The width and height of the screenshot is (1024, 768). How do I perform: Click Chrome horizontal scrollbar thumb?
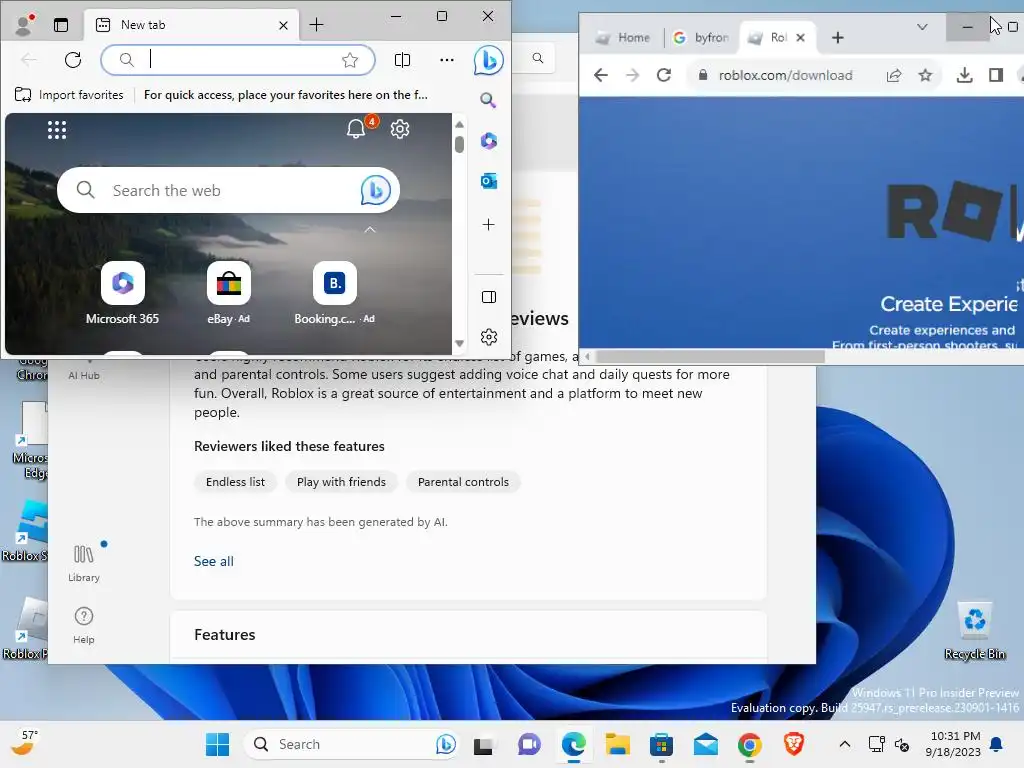click(711, 357)
